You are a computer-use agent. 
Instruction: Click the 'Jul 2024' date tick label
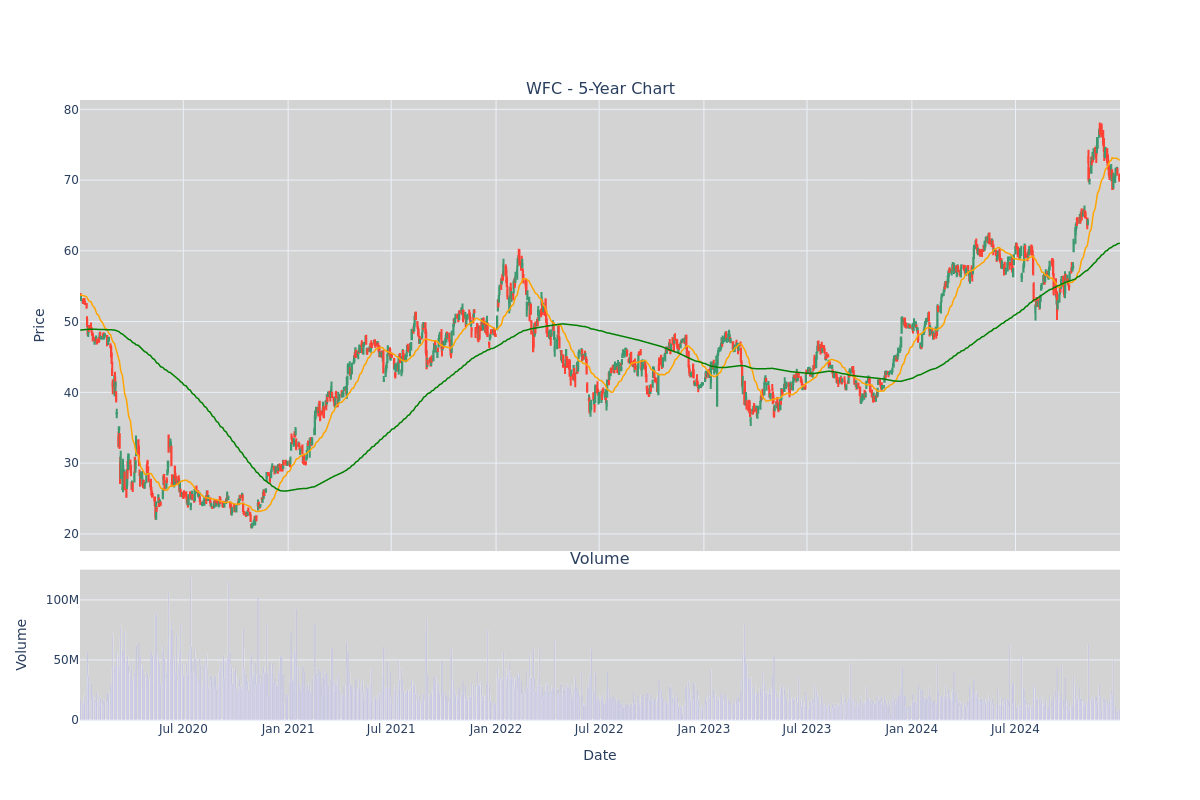[x=1015, y=729]
